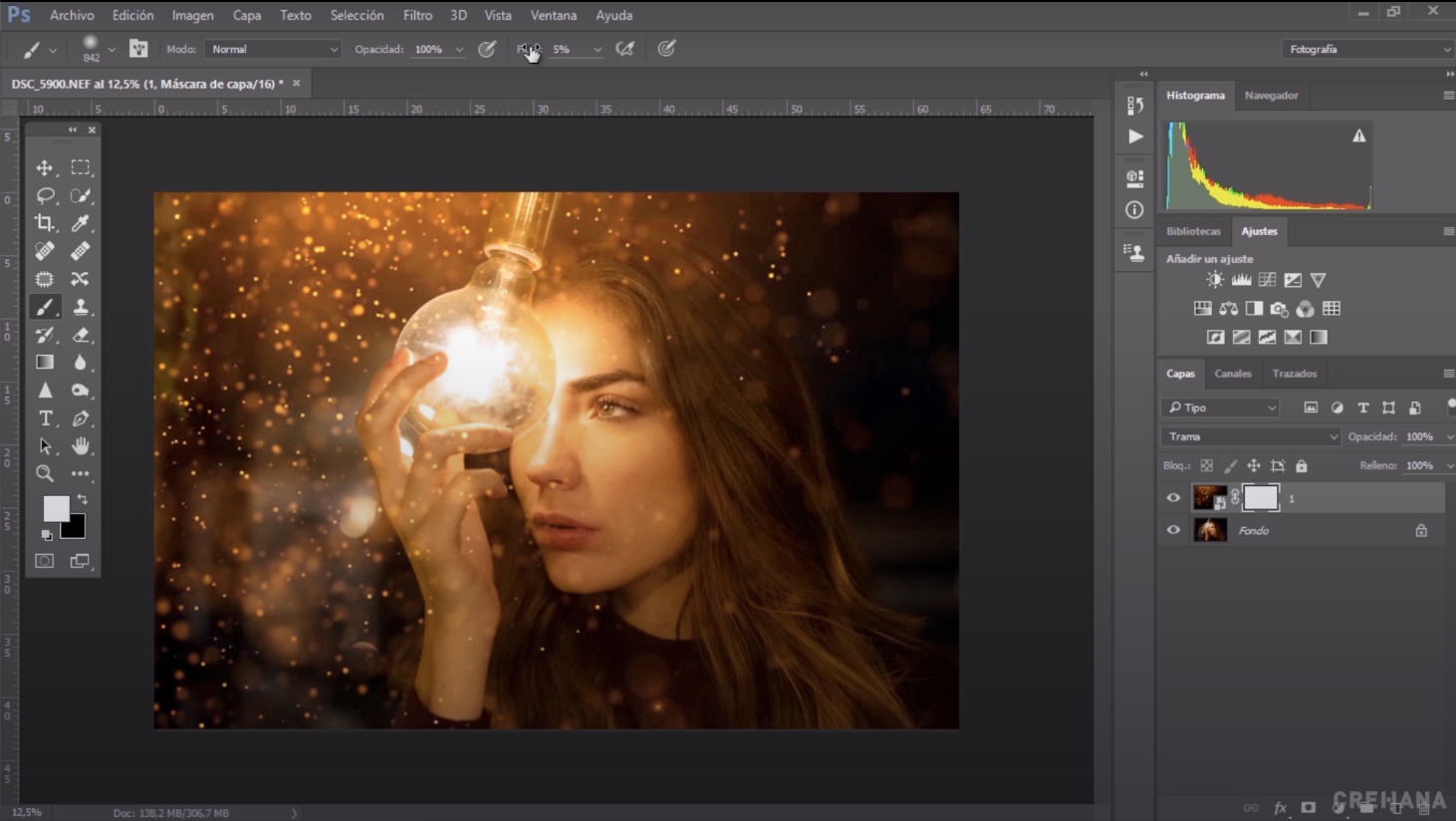Viewport: 1456px width, 821px height.
Task: Activate the Zoom tool
Action: click(45, 473)
